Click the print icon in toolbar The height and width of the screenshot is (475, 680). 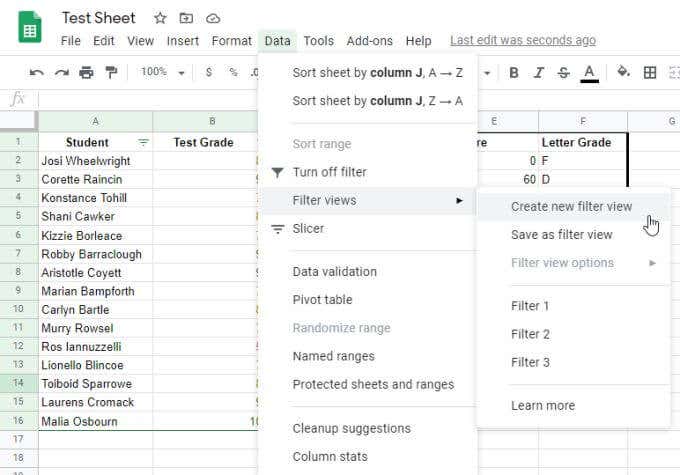point(86,72)
